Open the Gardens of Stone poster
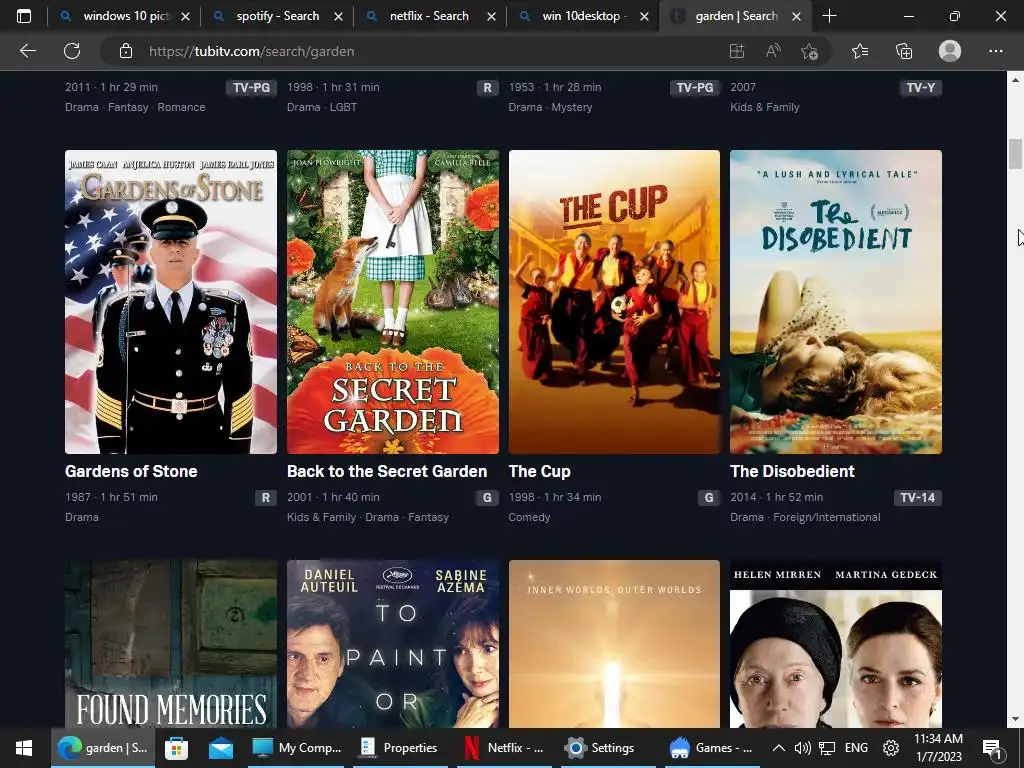 click(x=171, y=302)
